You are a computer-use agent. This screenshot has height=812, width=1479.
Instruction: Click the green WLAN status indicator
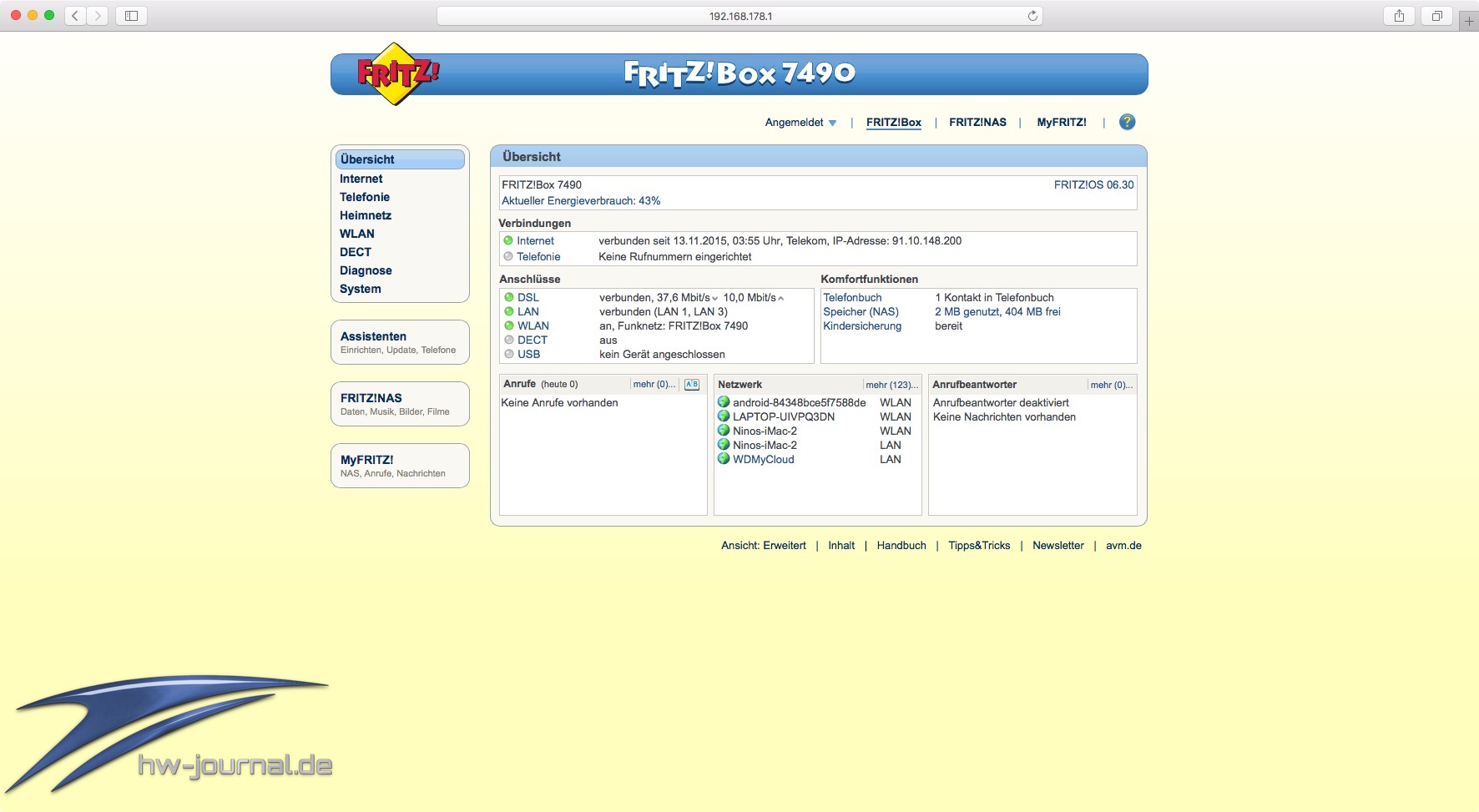pos(509,325)
